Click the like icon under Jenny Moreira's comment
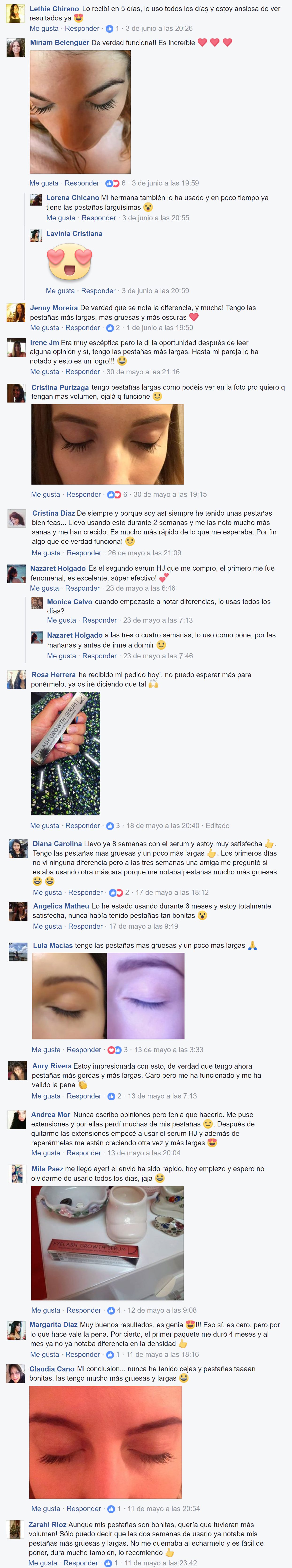 110,328
